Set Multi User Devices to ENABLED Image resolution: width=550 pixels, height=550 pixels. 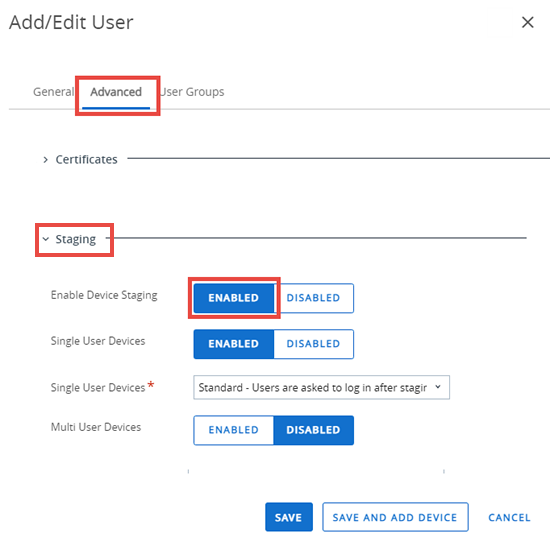pyautogui.click(x=234, y=430)
